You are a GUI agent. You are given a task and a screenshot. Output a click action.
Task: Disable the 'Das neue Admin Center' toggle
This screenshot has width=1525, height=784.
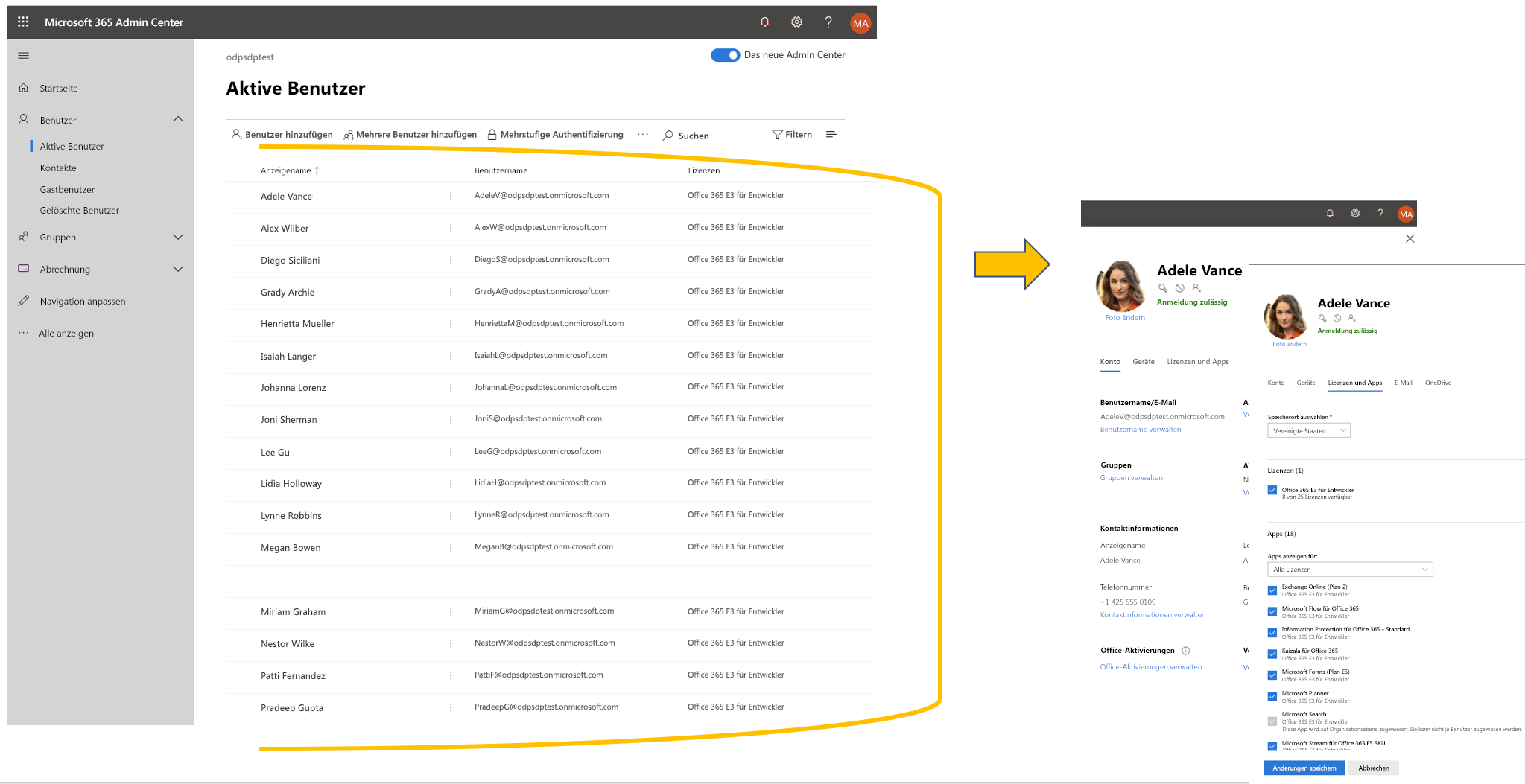724,54
